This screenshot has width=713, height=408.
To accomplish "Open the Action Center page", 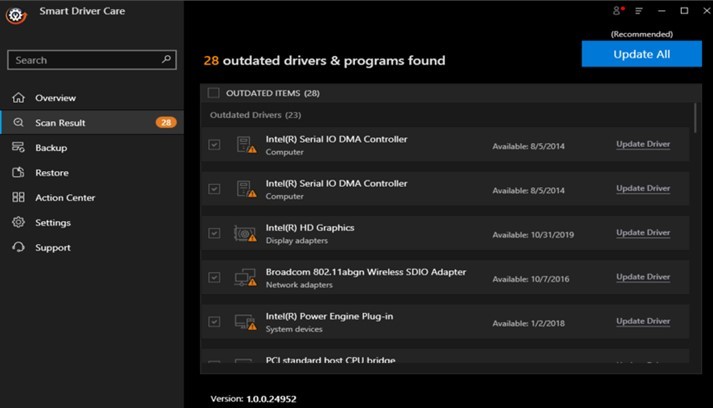I will [x=65, y=198].
